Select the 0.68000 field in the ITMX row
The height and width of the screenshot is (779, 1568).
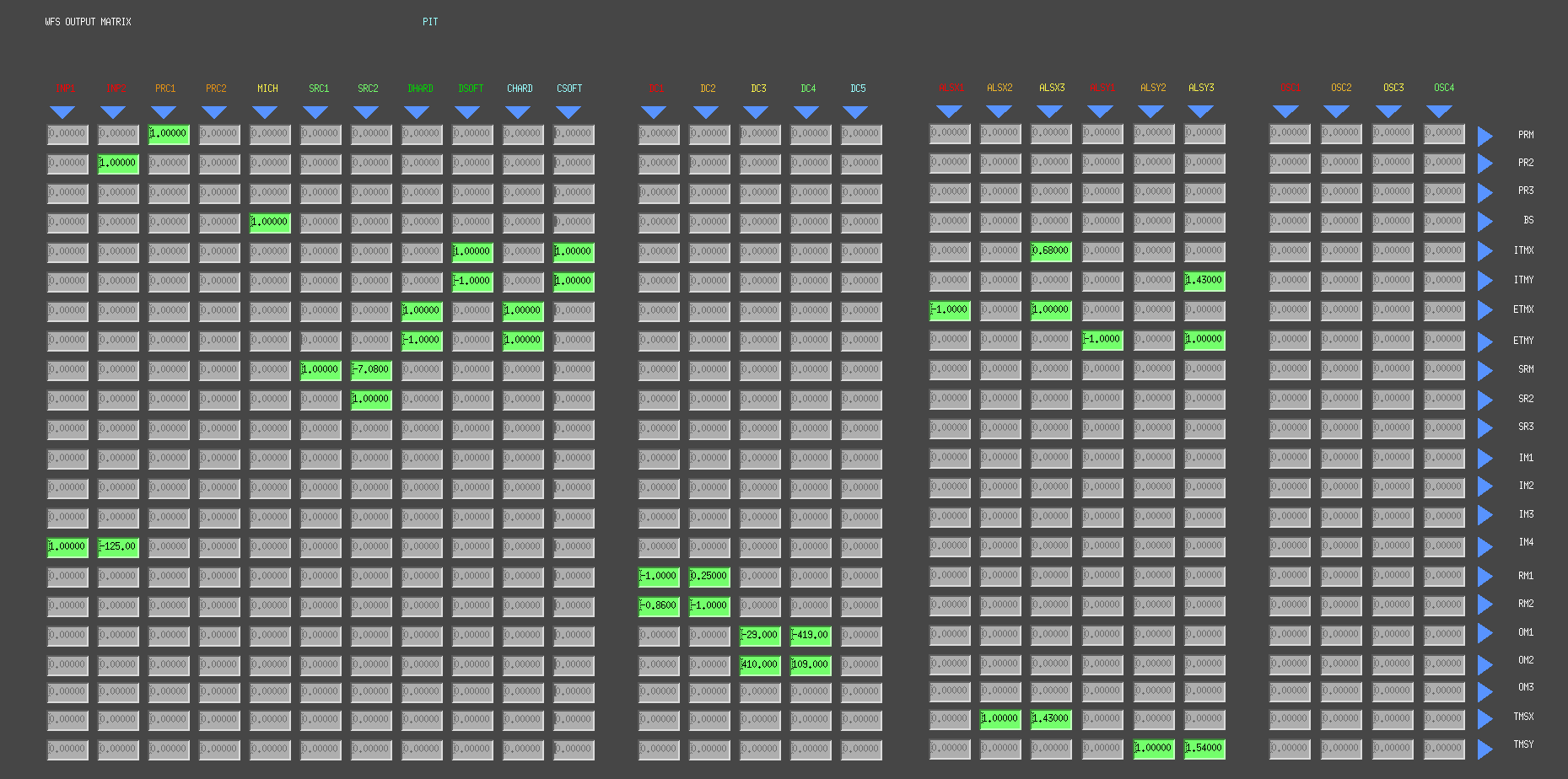click(x=1051, y=251)
